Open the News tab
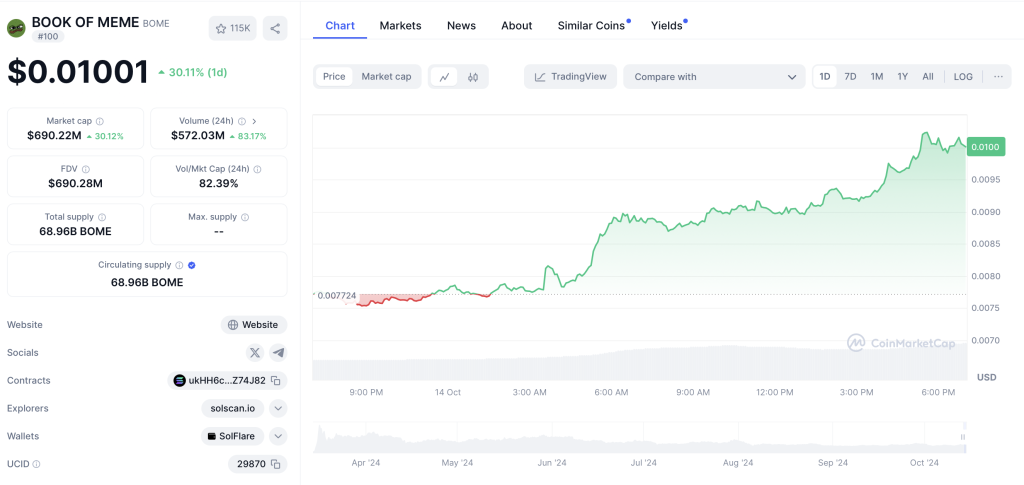Image resolution: width=1024 pixels, height=485 pixels. 461,26
